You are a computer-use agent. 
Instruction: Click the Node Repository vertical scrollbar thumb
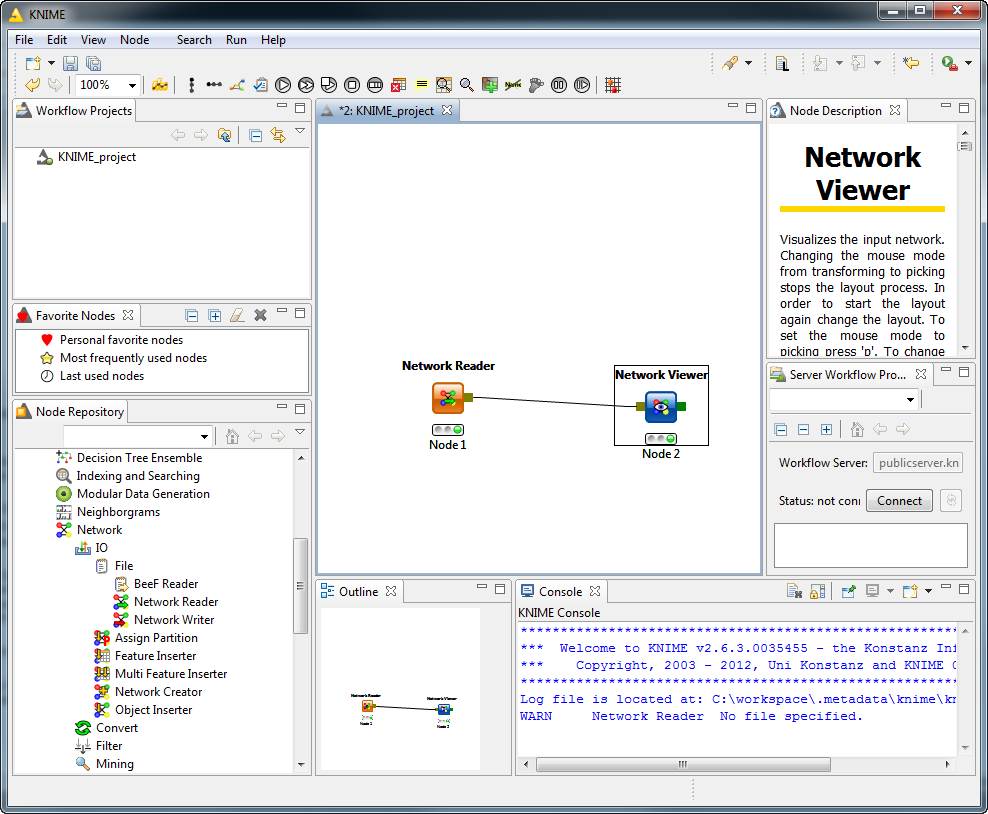point(301,586)
